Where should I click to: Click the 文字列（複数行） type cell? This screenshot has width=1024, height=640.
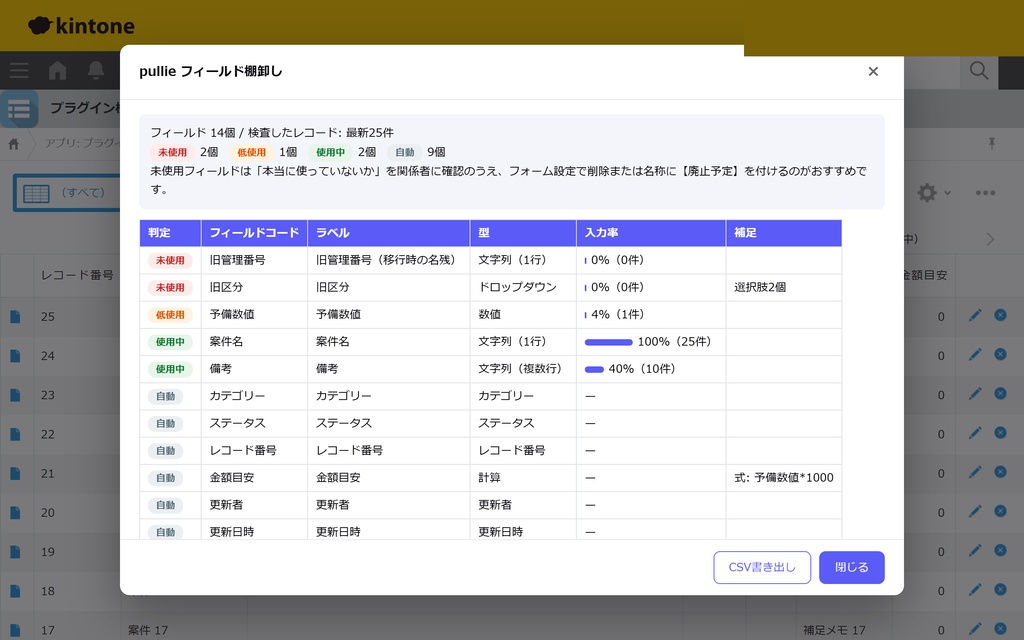(523, 370)
